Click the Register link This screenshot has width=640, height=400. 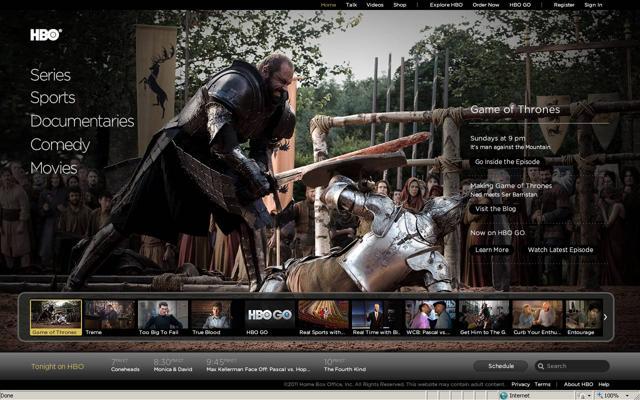[x=564, y=5]
